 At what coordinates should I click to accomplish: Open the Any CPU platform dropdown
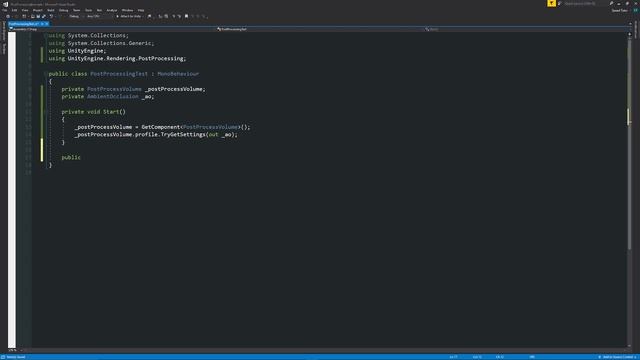[x=99, y=16]
